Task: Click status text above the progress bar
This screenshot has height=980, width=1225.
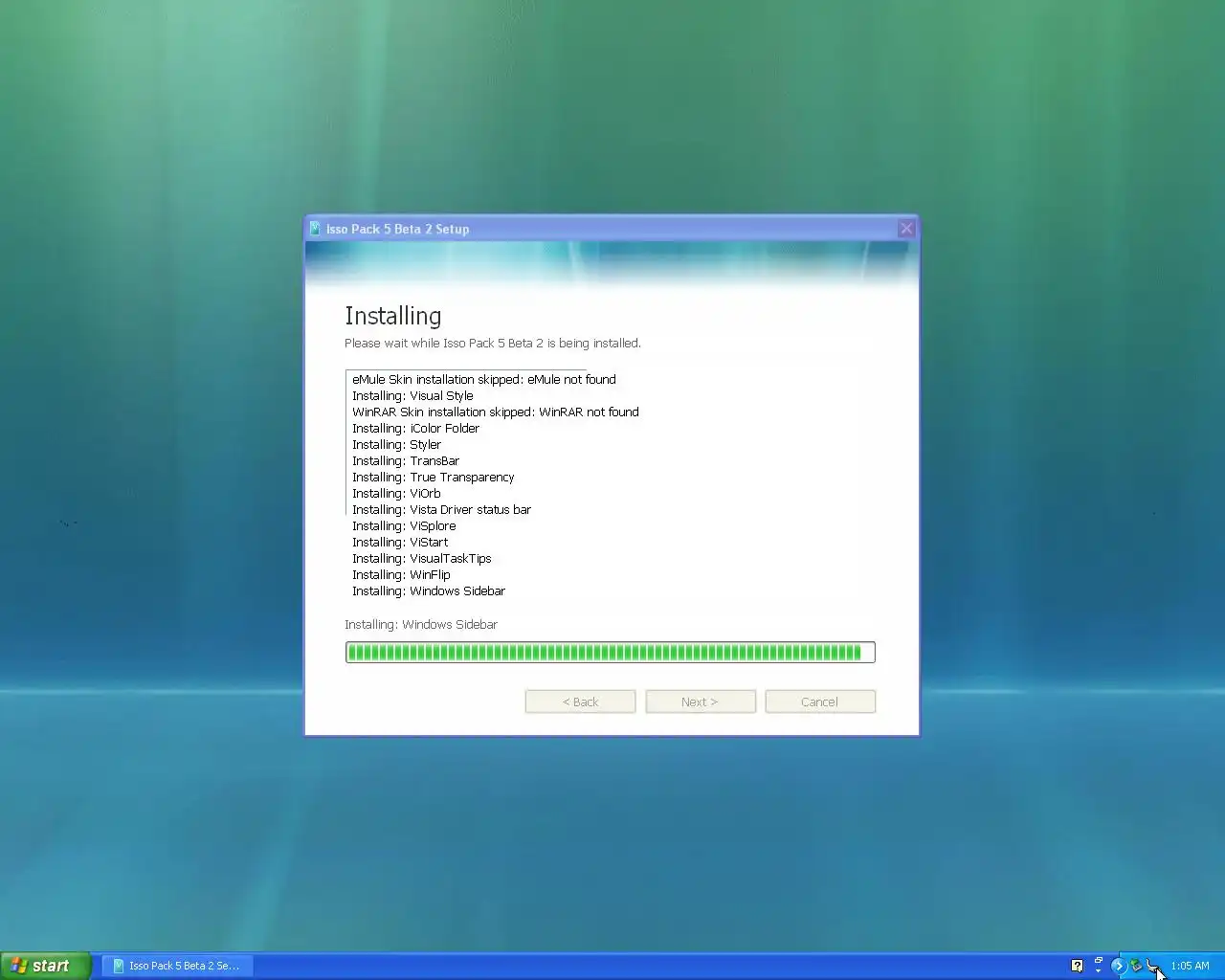Action: [421, 625]
